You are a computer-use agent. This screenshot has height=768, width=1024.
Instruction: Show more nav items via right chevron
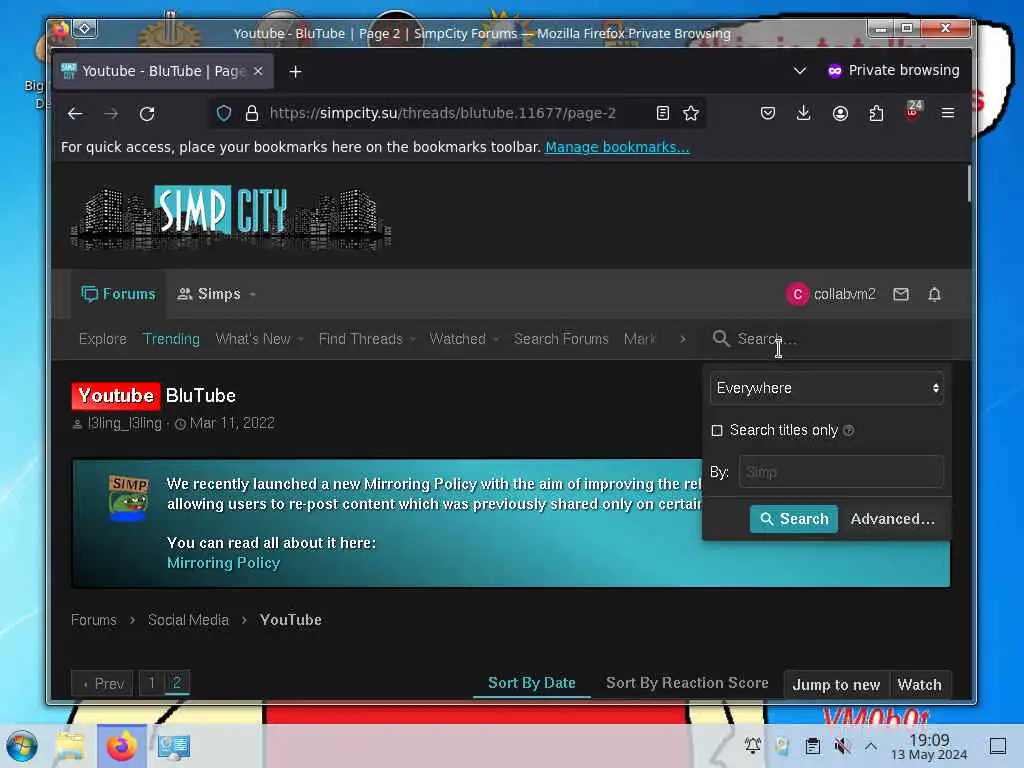(x=682, y=339)
